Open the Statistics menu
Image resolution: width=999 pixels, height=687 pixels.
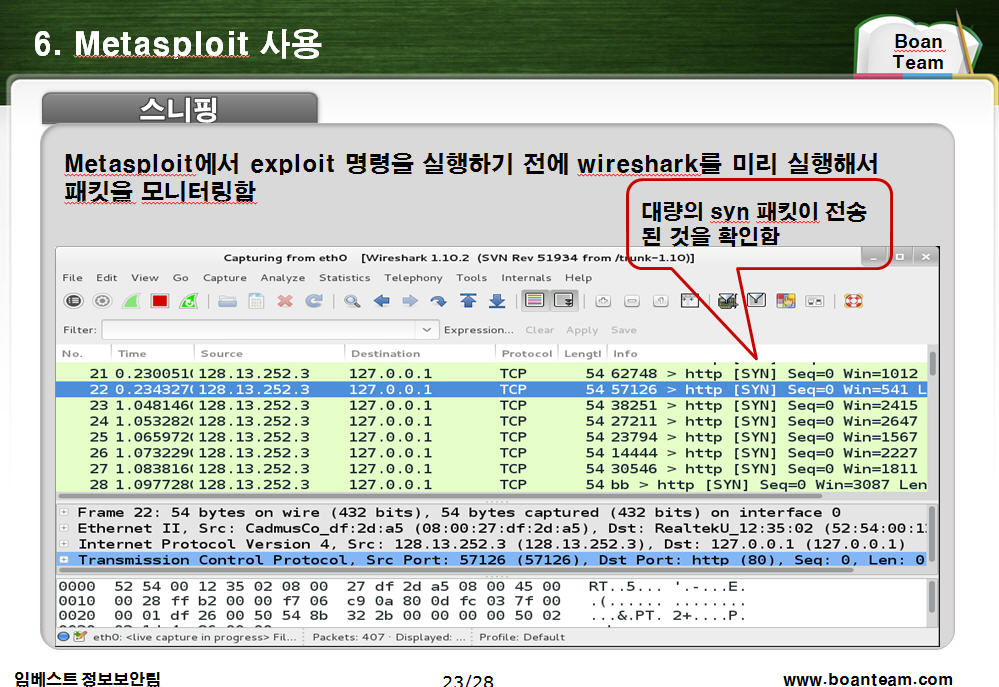pyautogui.click(x=345, y=278)
